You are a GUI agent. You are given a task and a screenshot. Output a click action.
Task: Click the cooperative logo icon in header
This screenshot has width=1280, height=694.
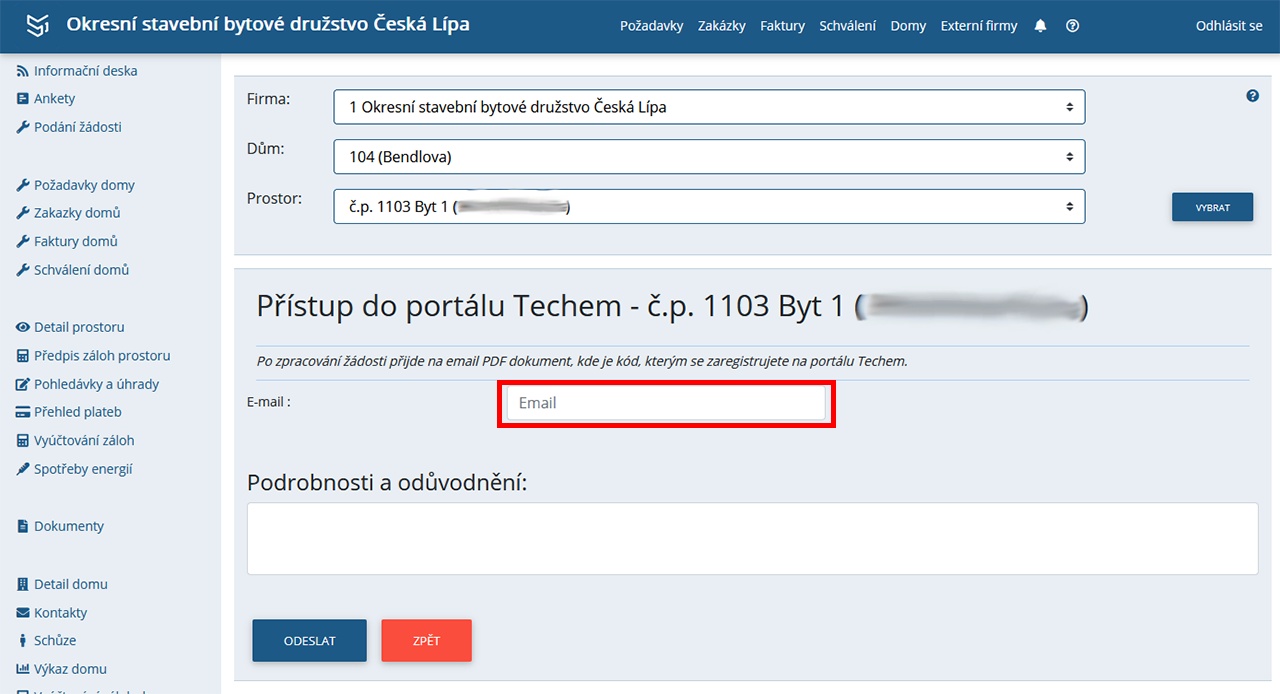tap(38, 25)
